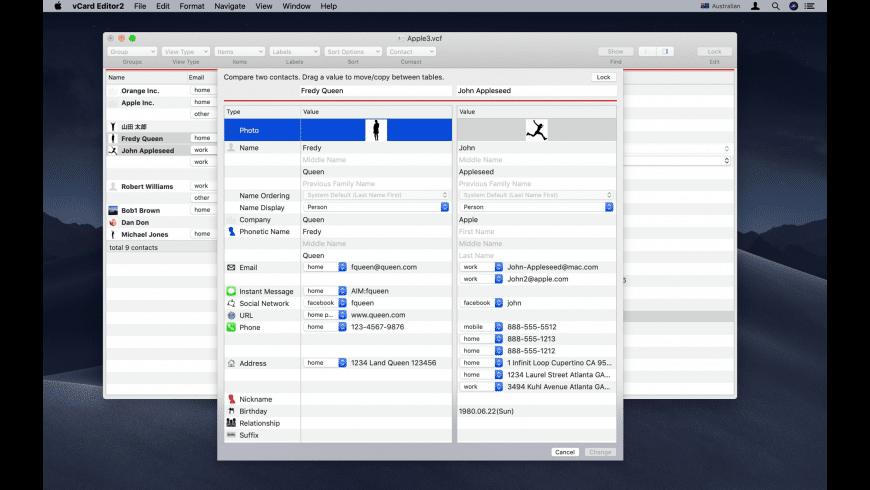This screenshot has height=490, width=870.
Task: Click the Cancel button
Action: [565, 452]
